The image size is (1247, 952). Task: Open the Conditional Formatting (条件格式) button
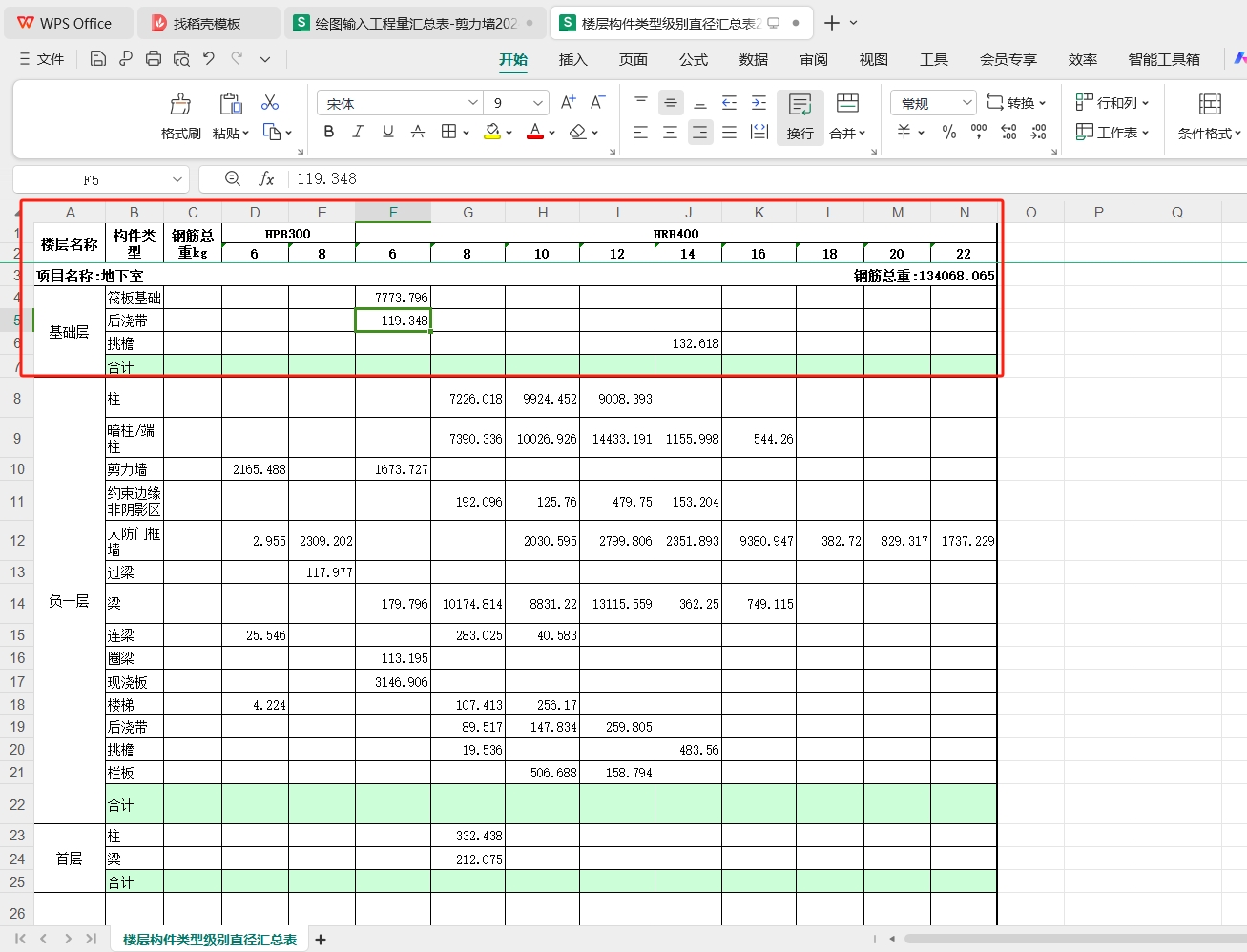tap(1210, 117)
